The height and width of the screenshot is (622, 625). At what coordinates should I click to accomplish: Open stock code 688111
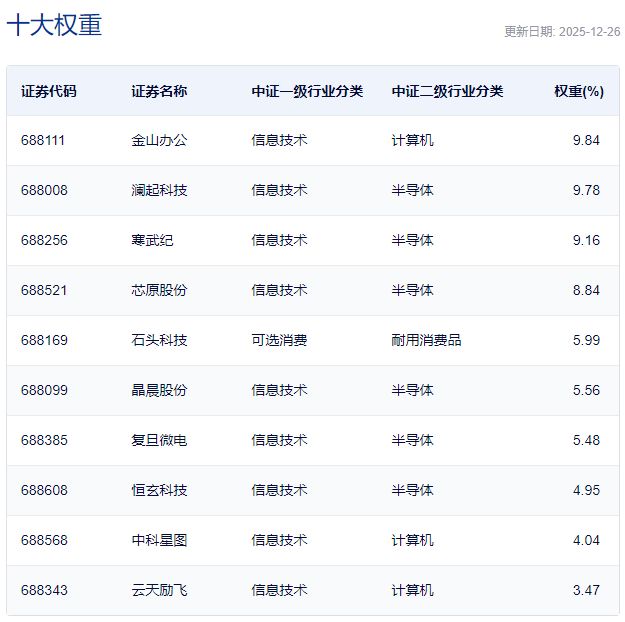coord(43,140)
